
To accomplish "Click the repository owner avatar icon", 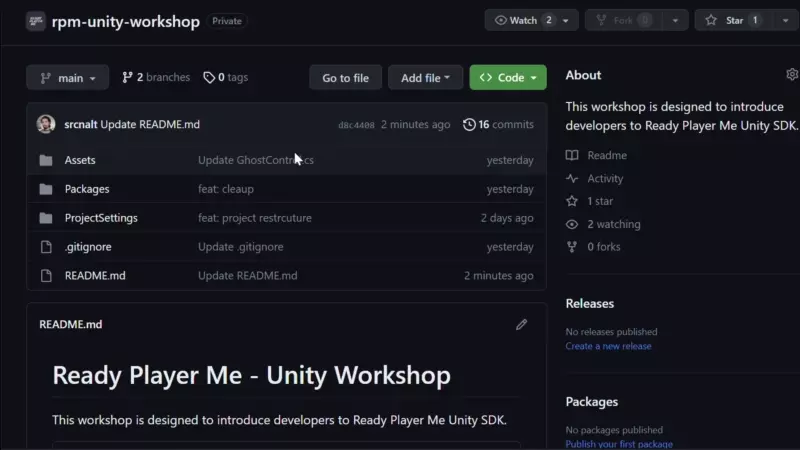I will click(x=36, y=21).
